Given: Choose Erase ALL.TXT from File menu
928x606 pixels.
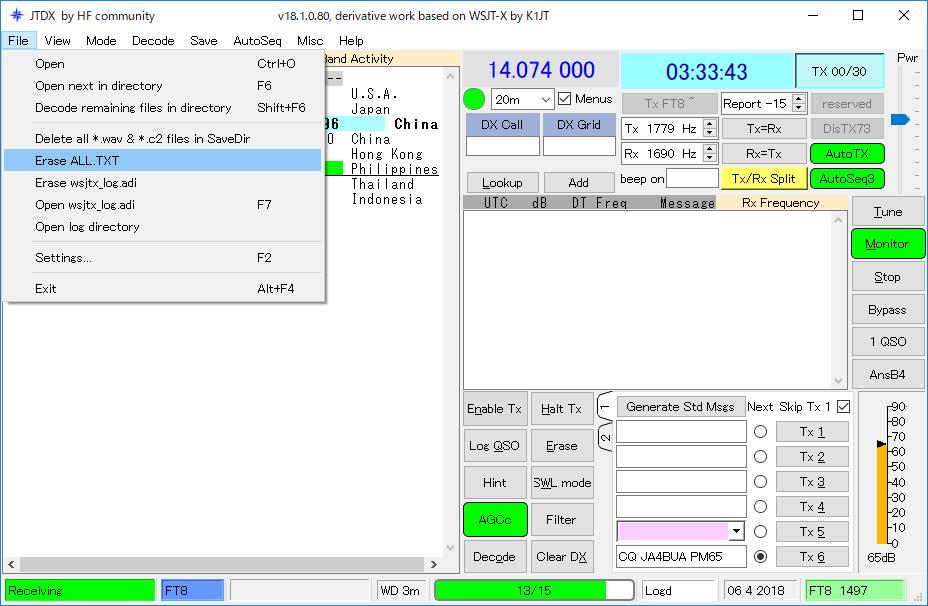Looking at the screenshot, I should point(163,160).
